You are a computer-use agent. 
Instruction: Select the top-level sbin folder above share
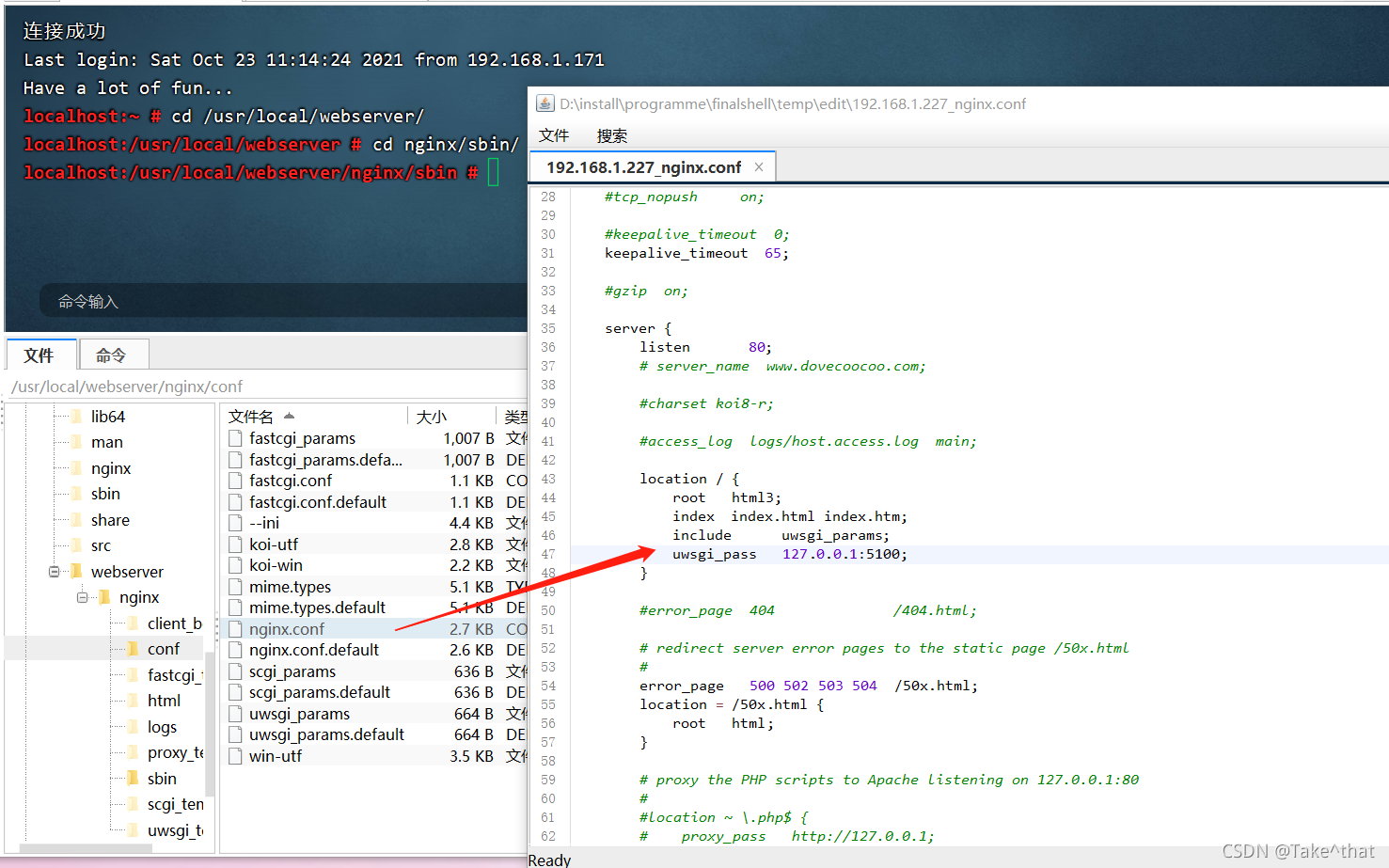pyautogui.click(x=105, y=494)
